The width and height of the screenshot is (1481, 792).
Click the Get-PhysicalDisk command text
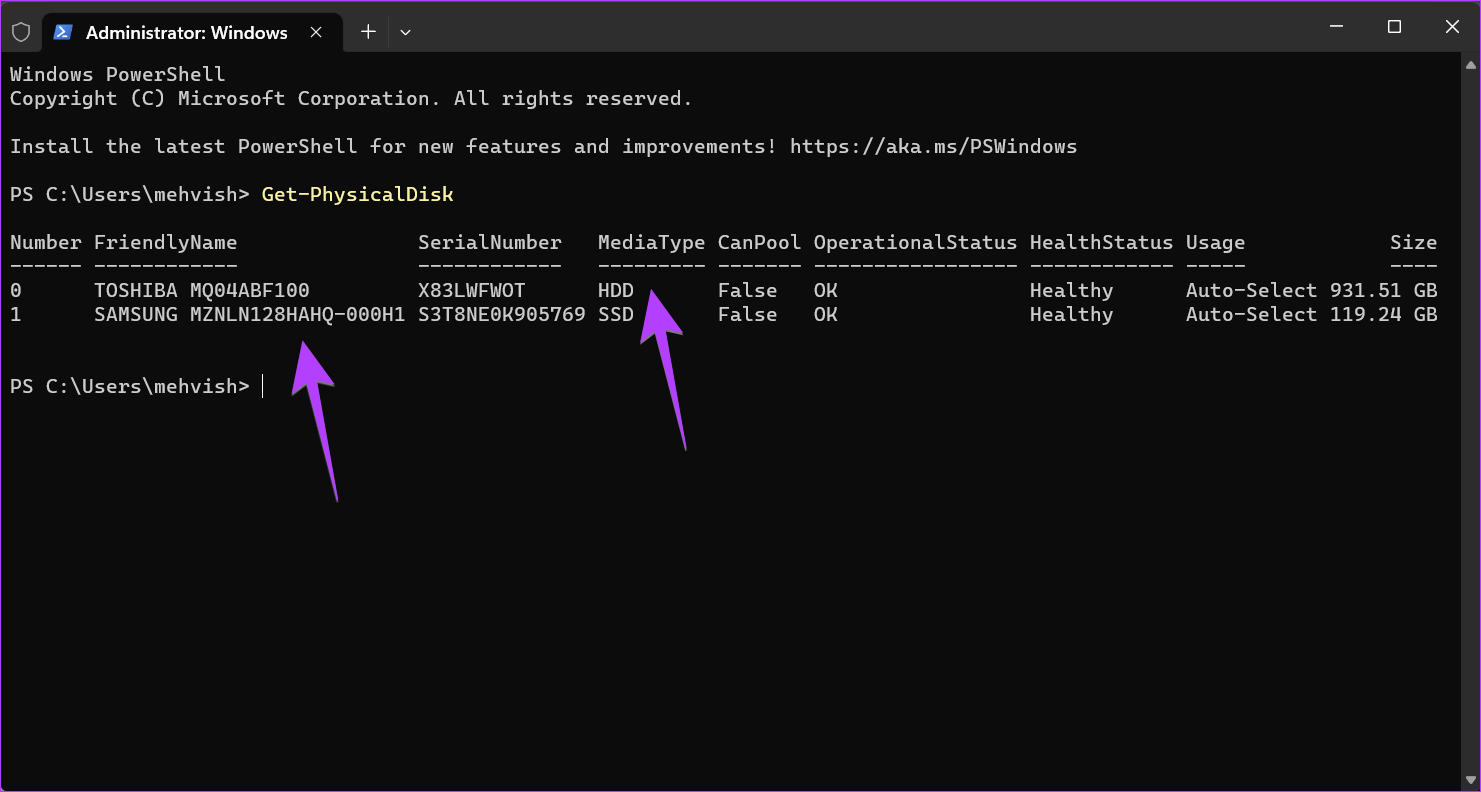(357, 195)
